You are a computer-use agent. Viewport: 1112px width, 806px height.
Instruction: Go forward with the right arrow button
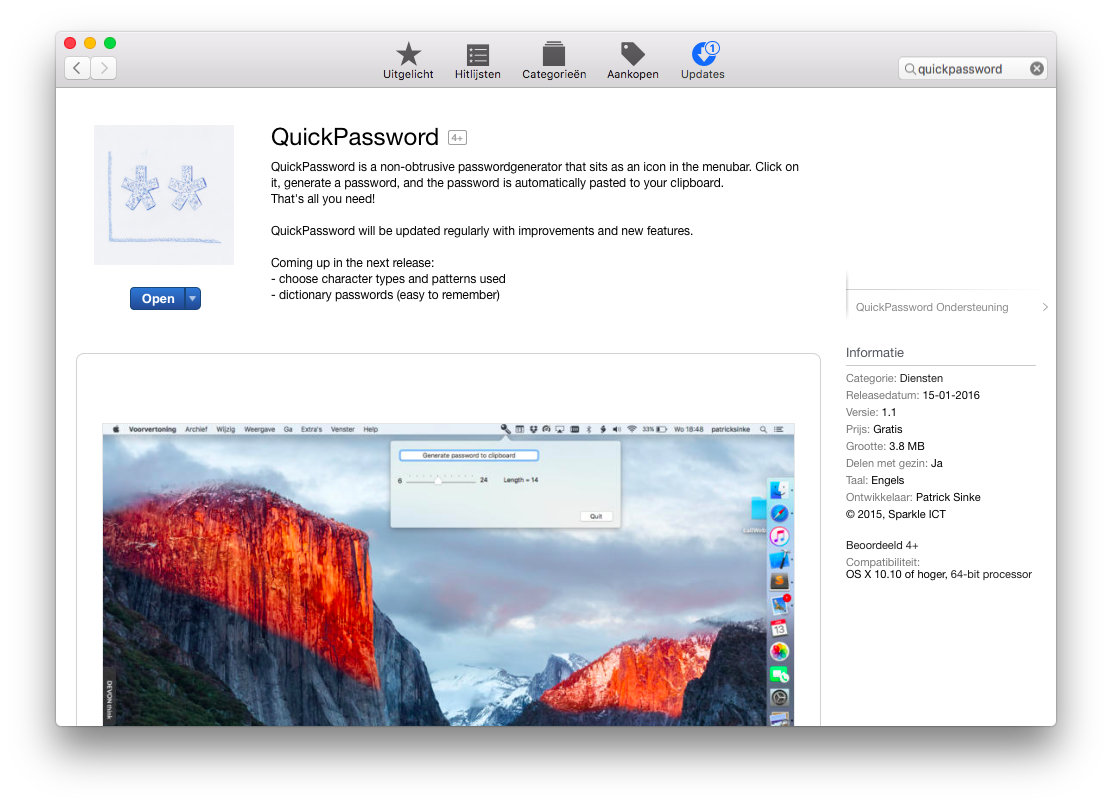point(104,68)
